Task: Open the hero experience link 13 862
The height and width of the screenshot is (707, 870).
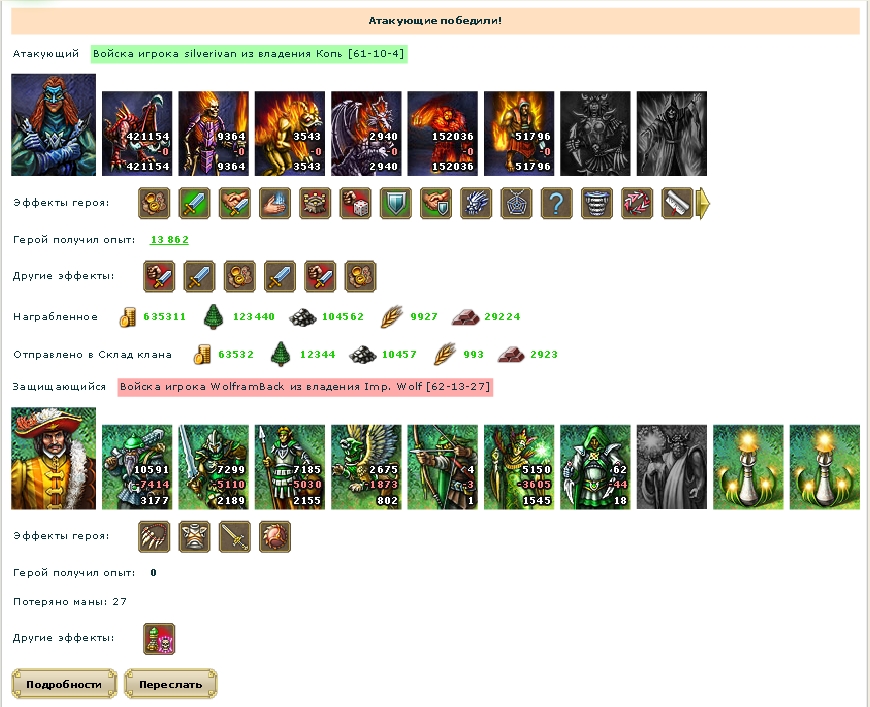Action: [x=169, y=240]
